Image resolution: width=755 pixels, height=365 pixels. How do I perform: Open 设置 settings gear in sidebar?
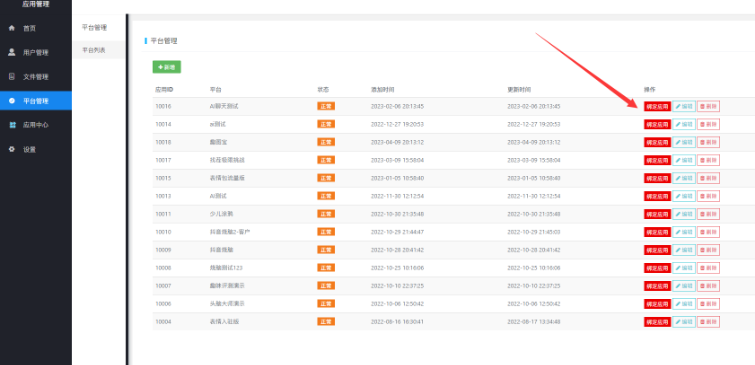coord(36,149)
